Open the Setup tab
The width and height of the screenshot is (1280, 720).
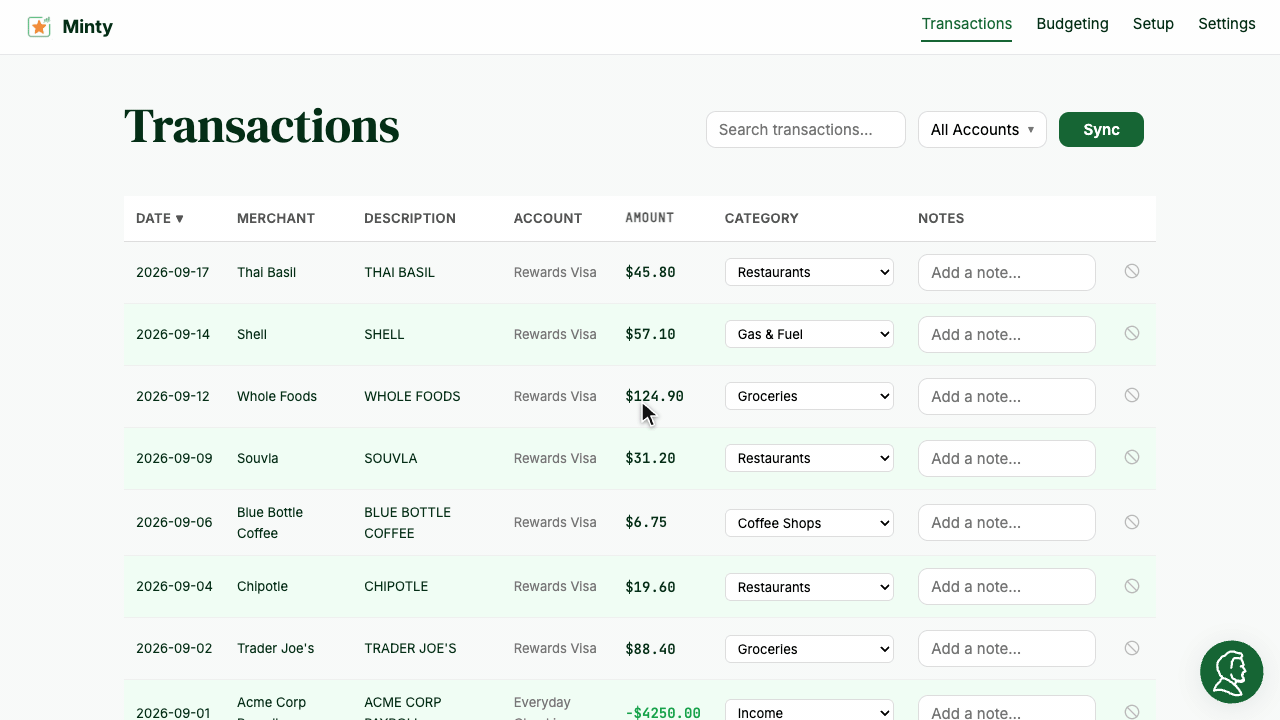(1153, 24)
